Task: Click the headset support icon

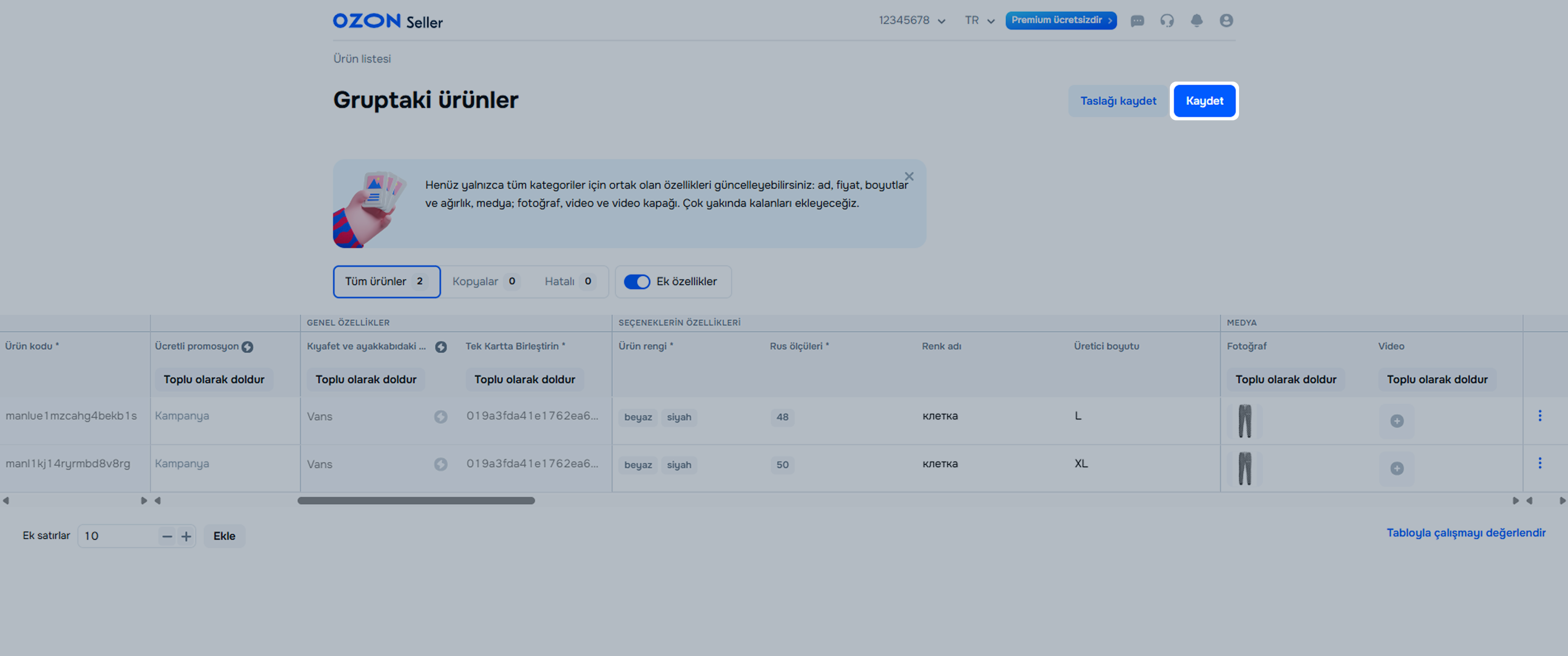Action: tap(1166, 21)
